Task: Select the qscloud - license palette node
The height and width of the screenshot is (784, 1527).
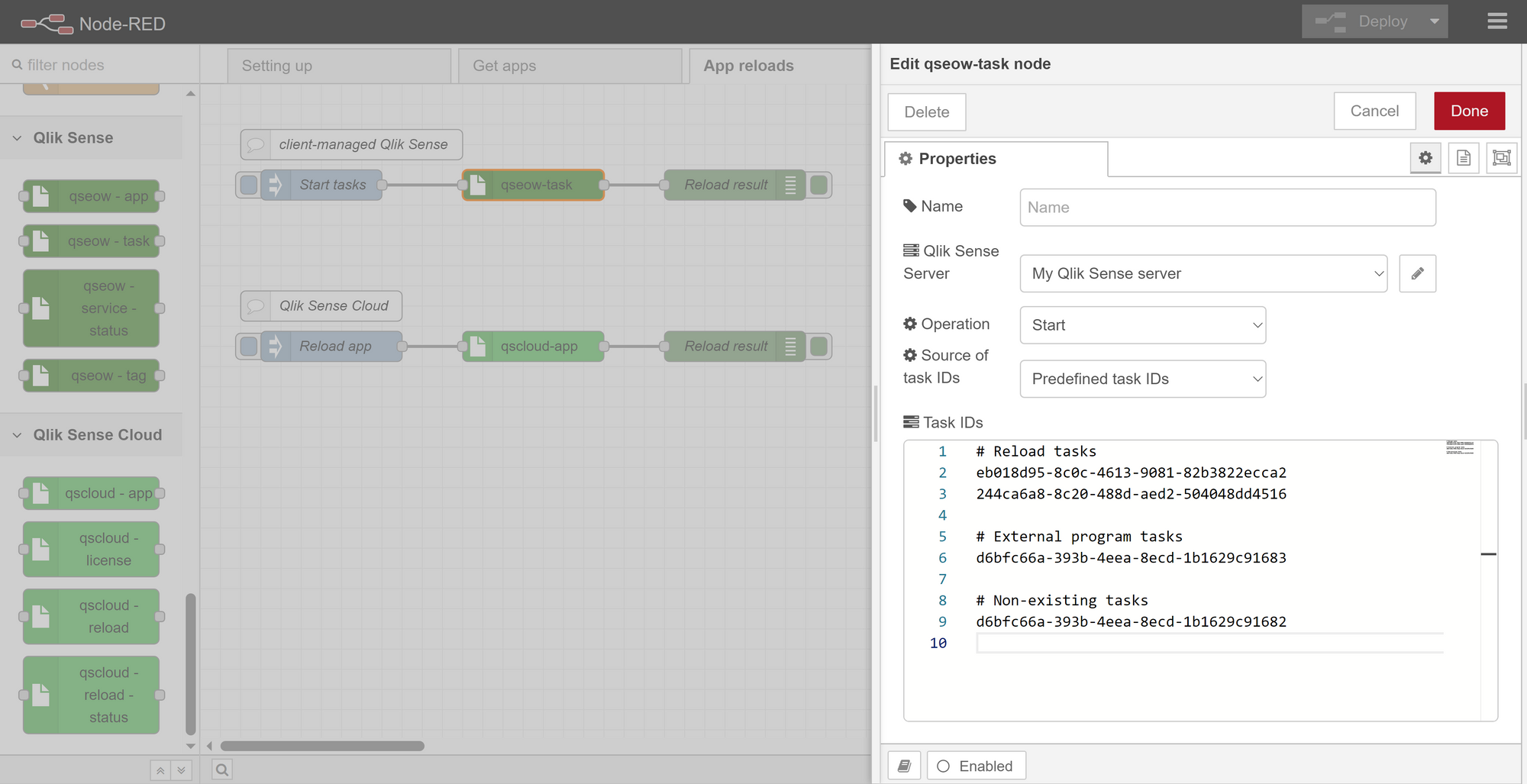Action: point(92,550)
